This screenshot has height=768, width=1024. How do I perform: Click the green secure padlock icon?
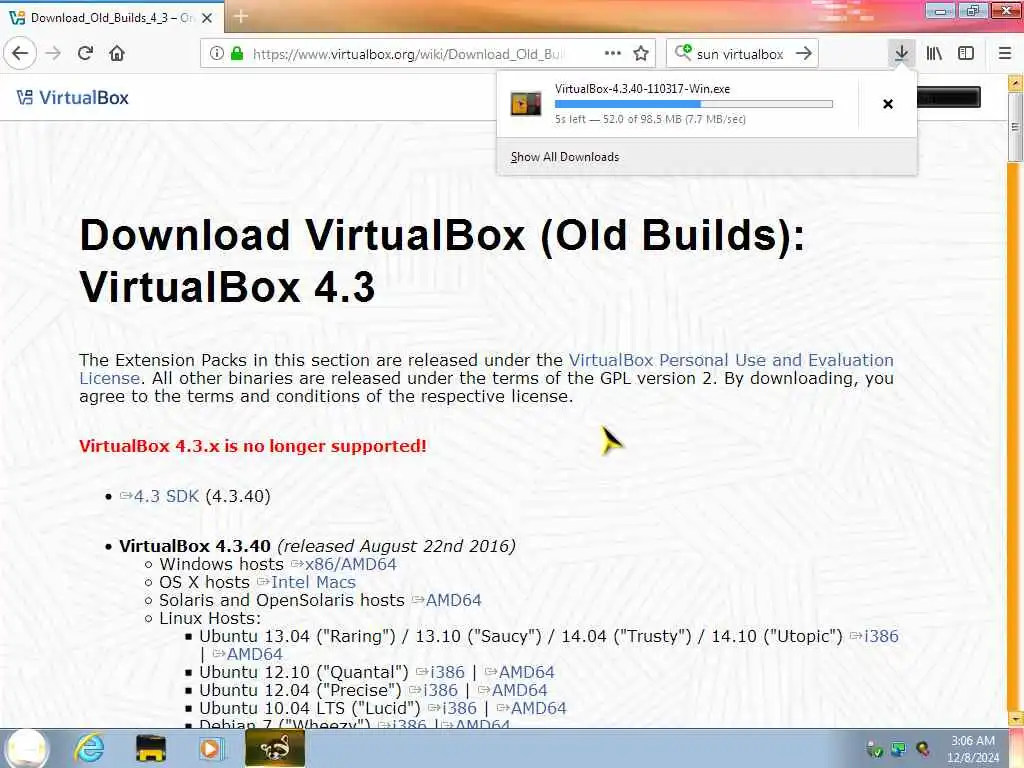click(x=237, y=54)
